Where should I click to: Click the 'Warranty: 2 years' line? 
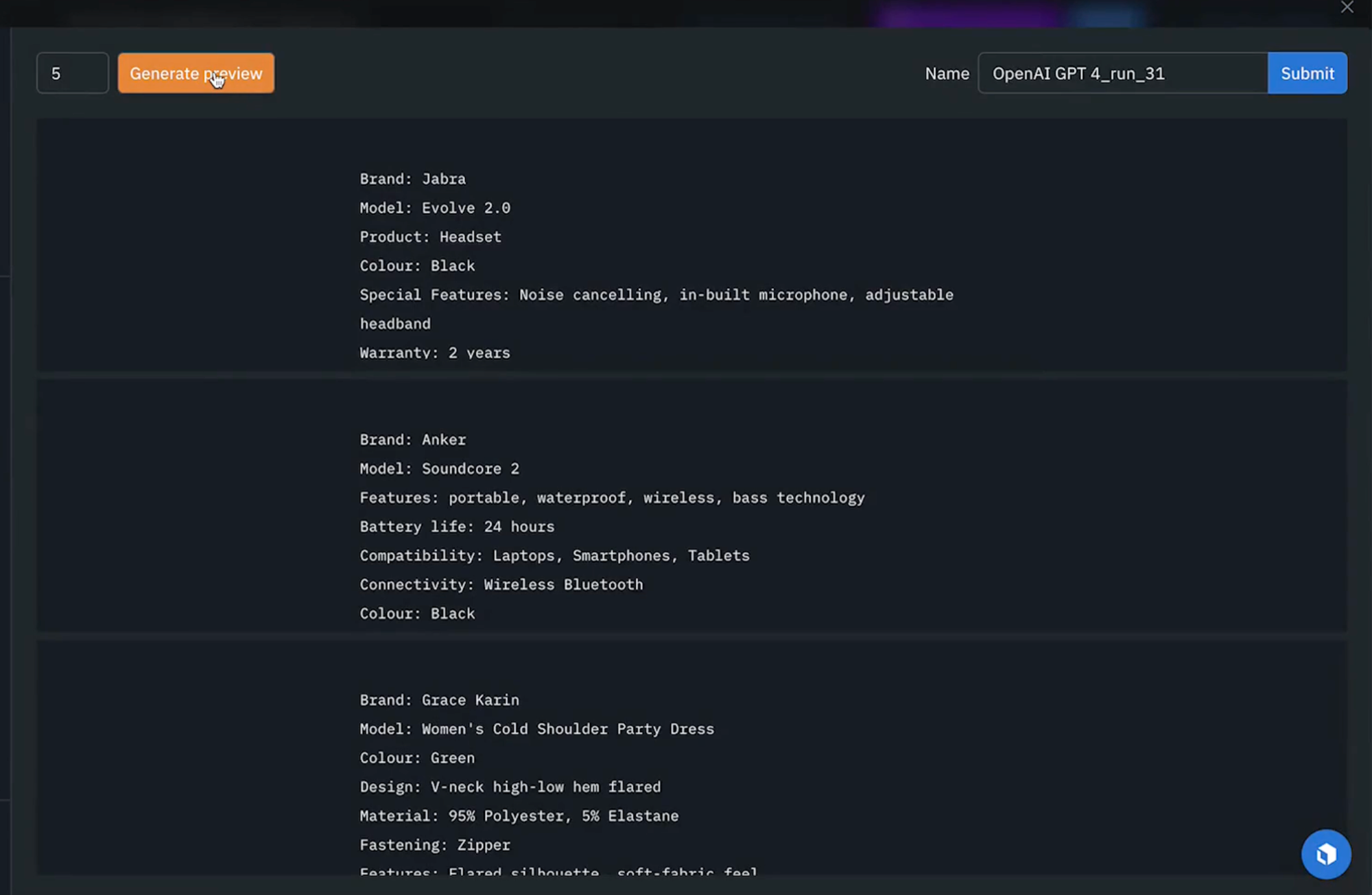pos(435,353)
